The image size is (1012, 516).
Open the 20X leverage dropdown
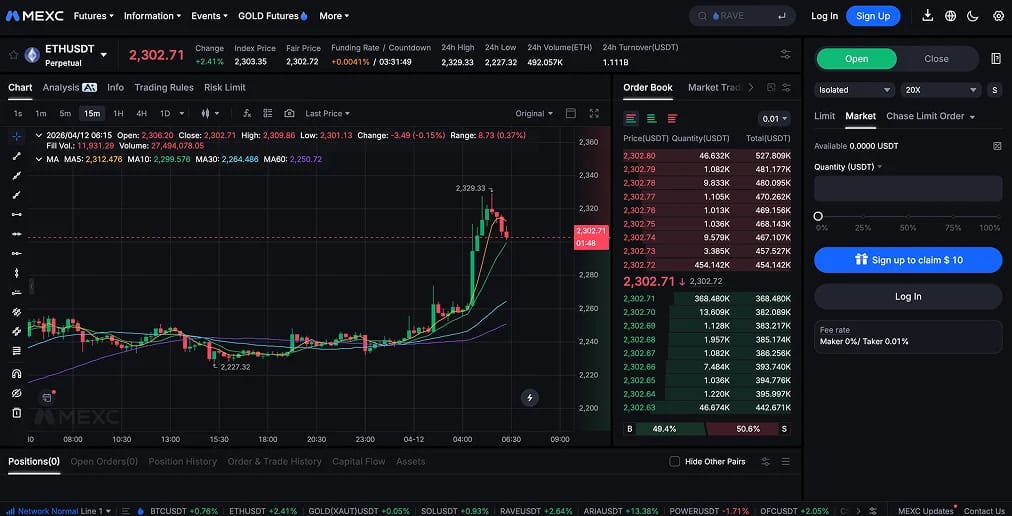click(940, 90)
